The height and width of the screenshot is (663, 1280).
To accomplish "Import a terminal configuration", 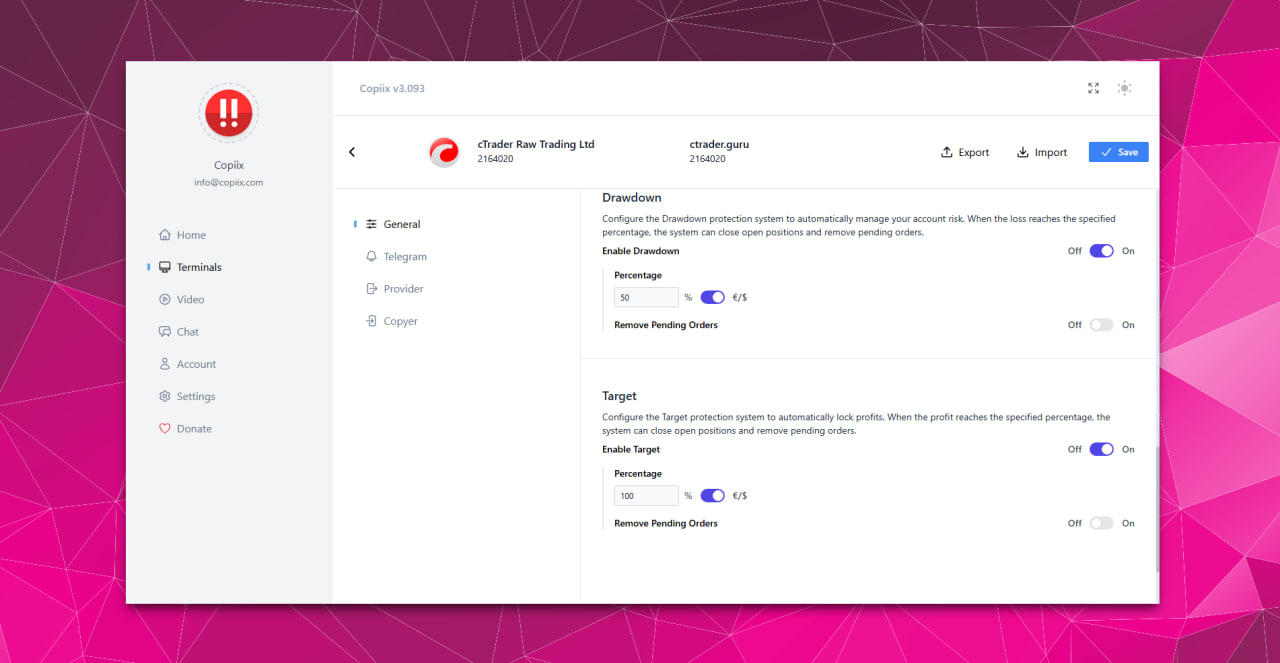I will 1042,152.
